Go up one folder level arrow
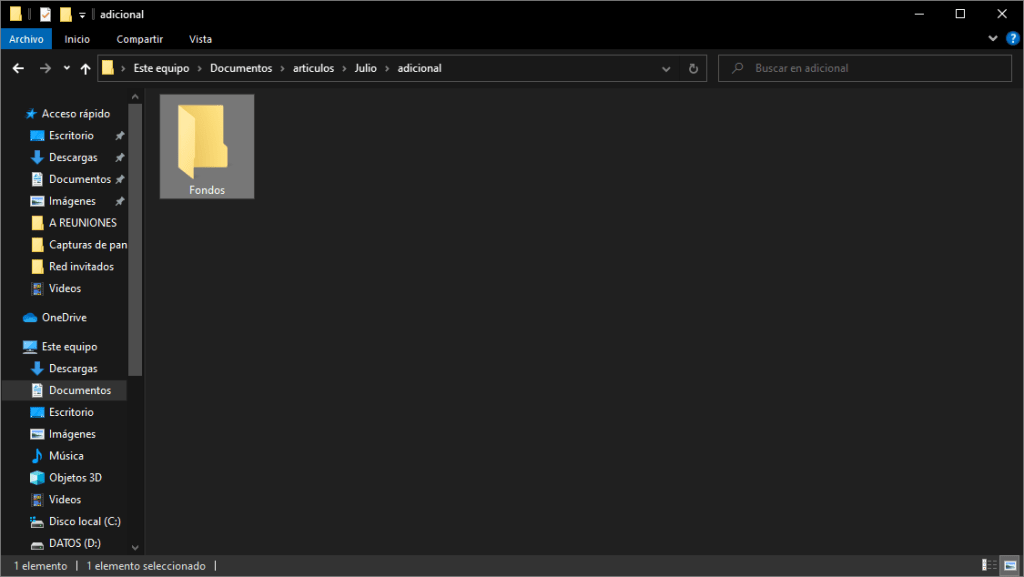The image size is (1024, 577). [x=85, y=68]
